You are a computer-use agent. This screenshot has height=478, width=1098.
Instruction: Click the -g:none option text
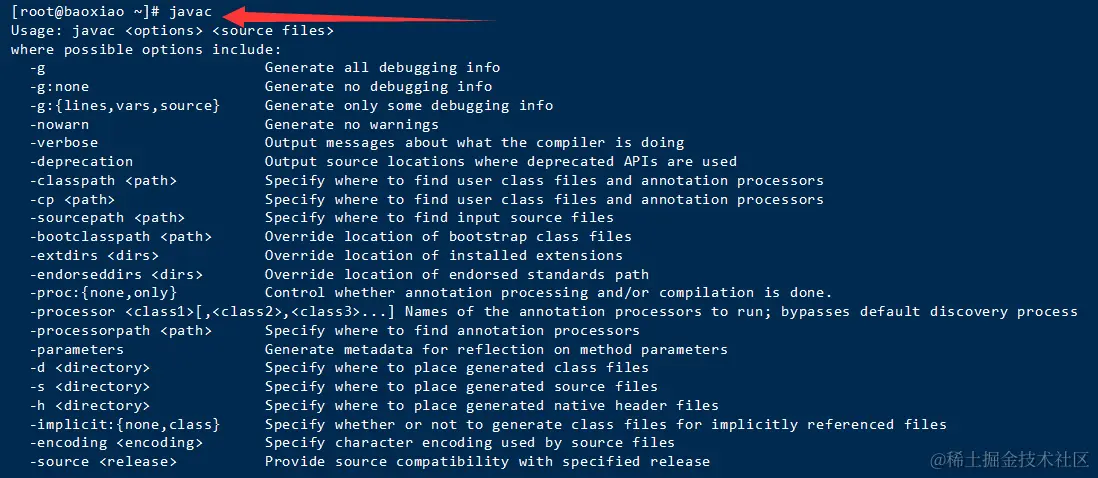(59, 87)
